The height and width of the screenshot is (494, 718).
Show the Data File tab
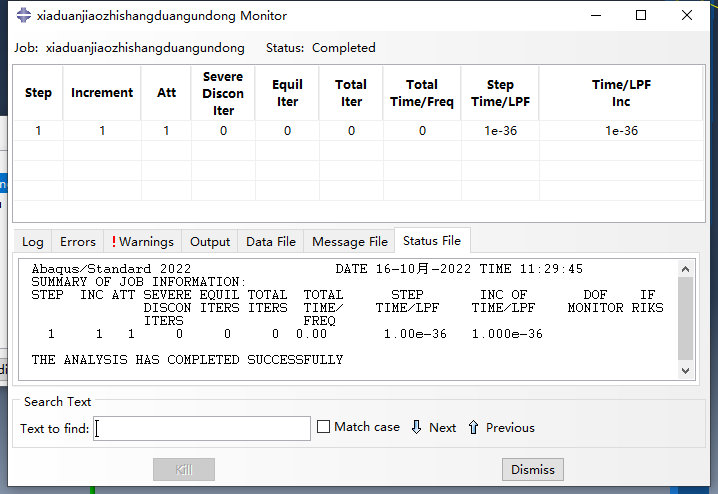pyautogui.click(x=271, y=241)
